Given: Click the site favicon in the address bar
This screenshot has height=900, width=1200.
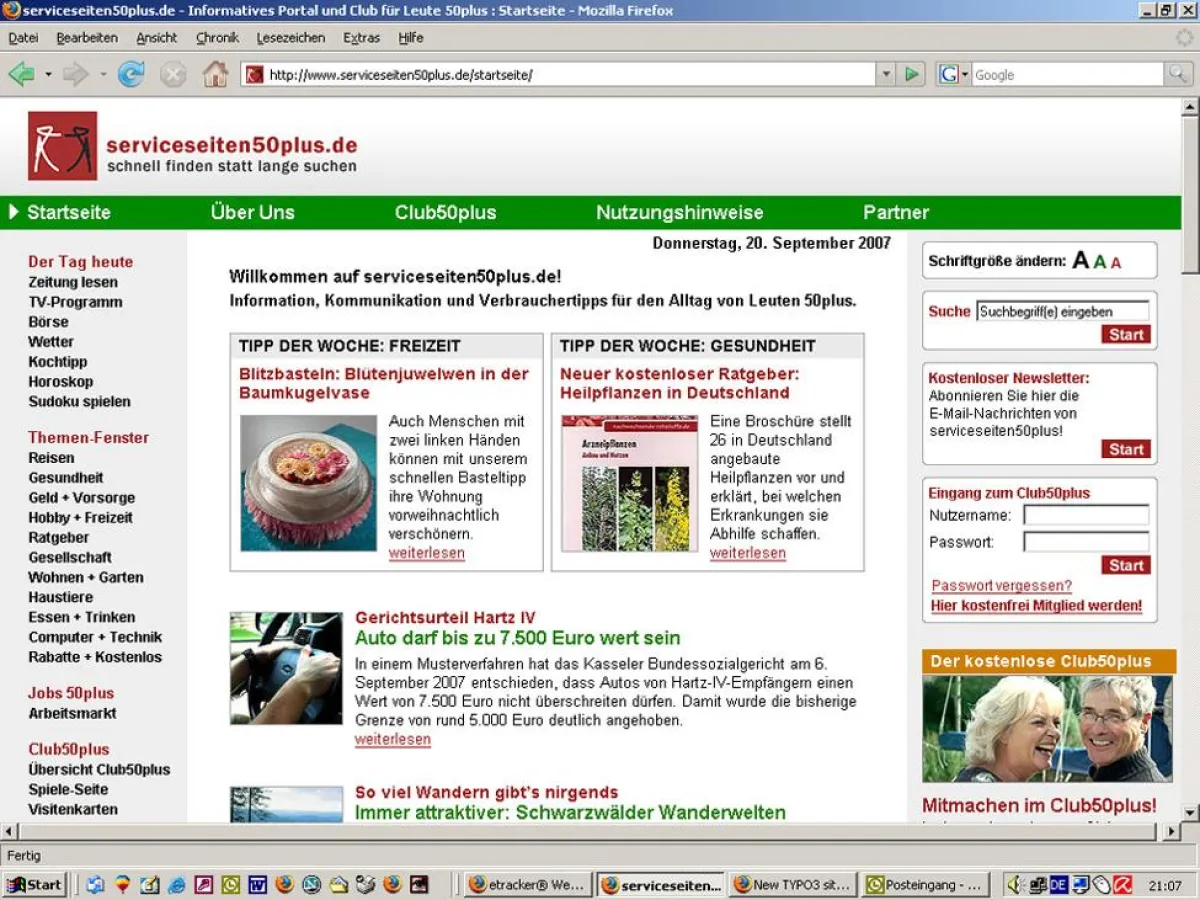Looking at the screenshot, I should [254, 74].
